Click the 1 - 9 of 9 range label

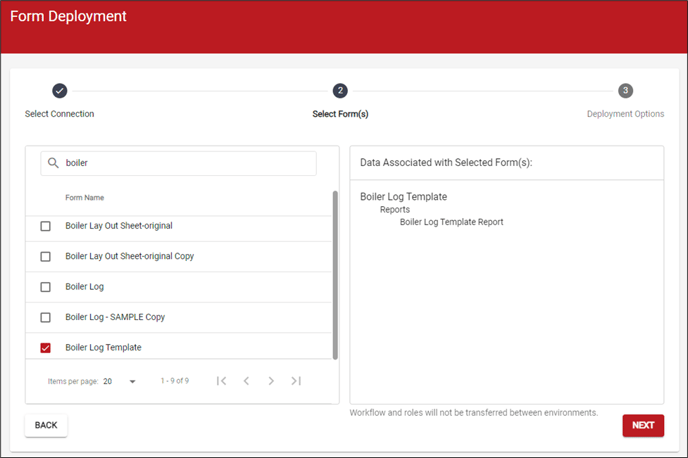click(x=175, y=381)
